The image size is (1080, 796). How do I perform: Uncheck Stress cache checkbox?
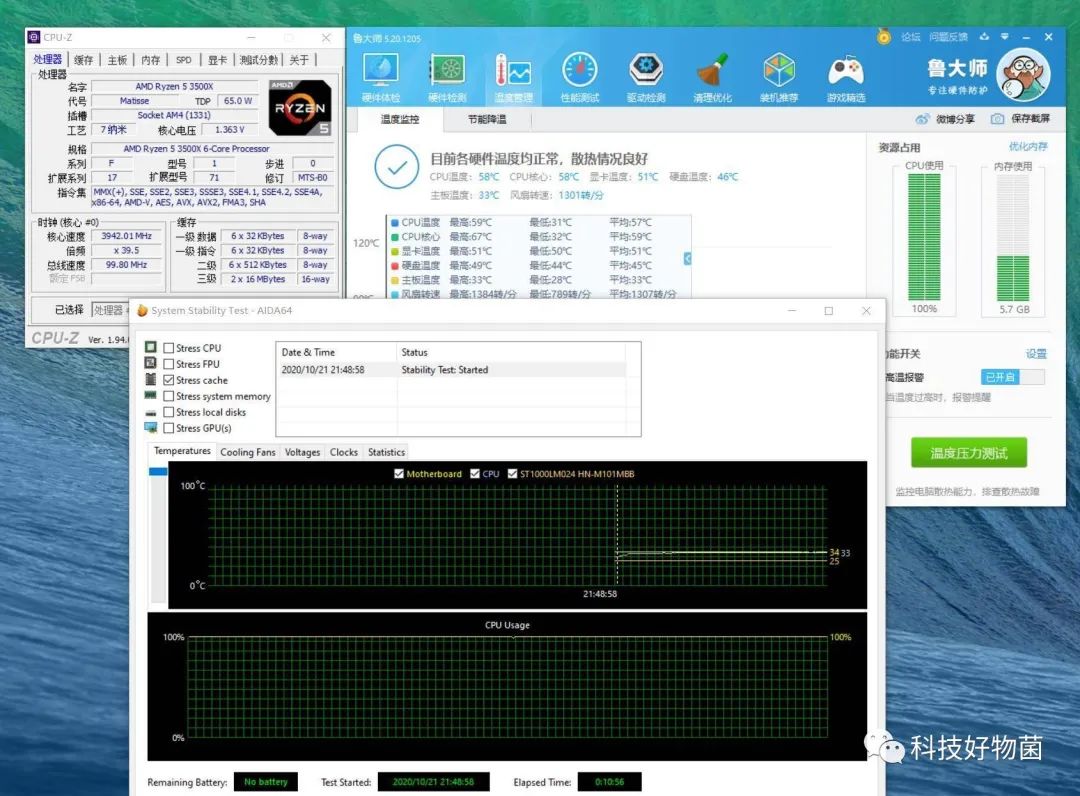coord(169,380)
